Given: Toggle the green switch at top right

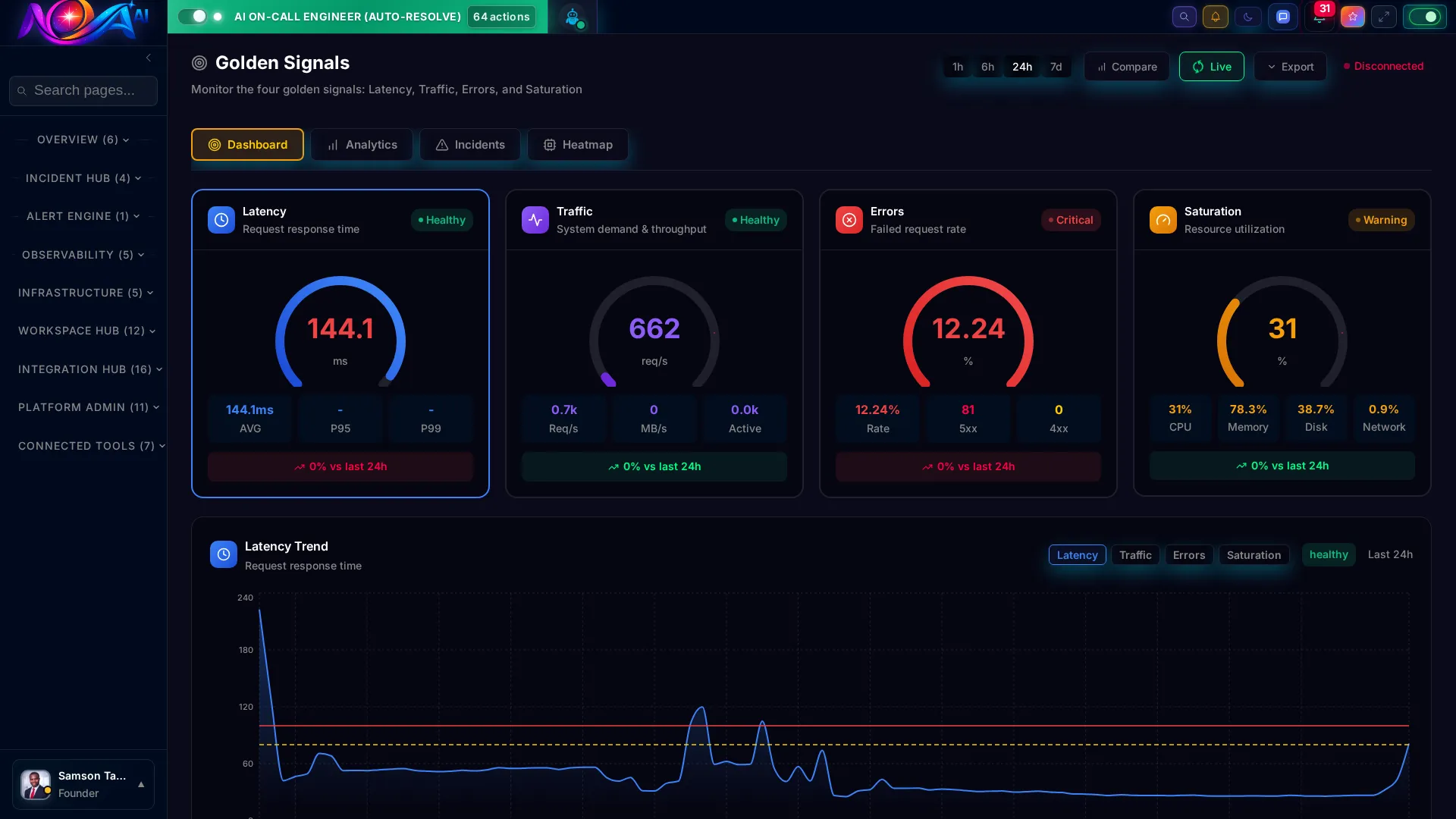Looking at the screenshot, I should 1424,17.
